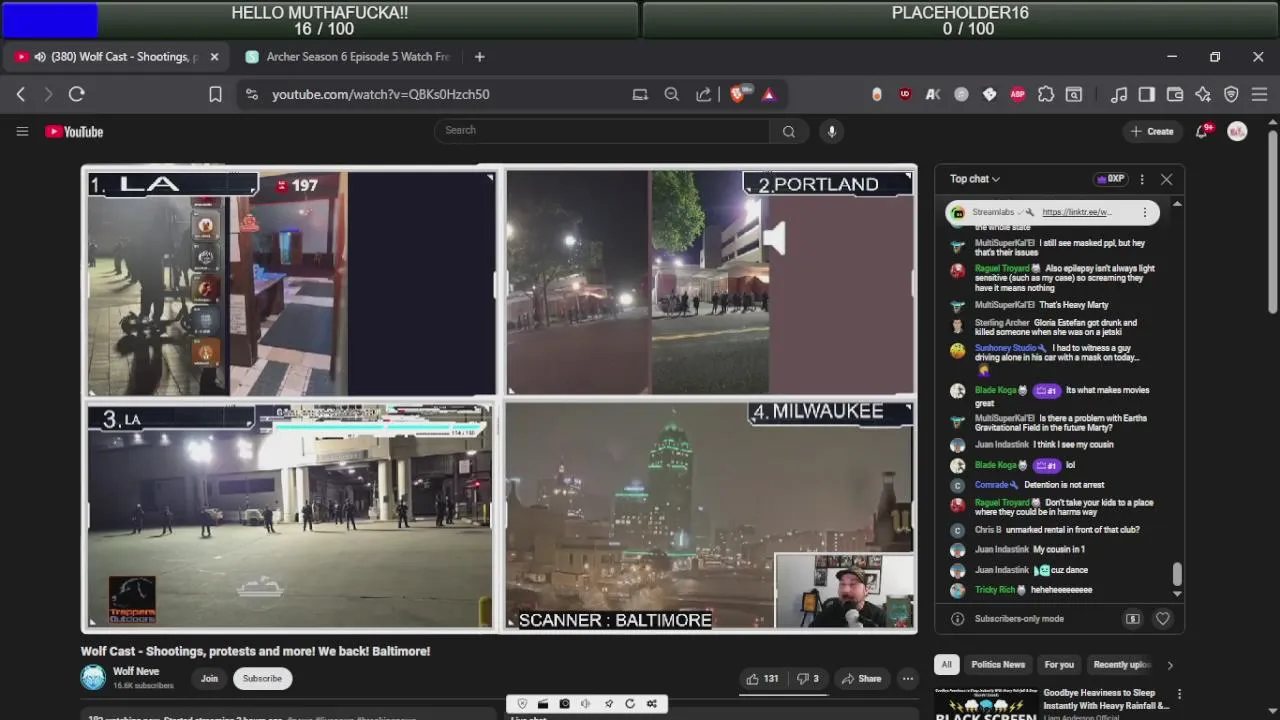Switch to Archer Season 6 Episode 5 tab
The image size is (1280, 720).
[348, 57]
